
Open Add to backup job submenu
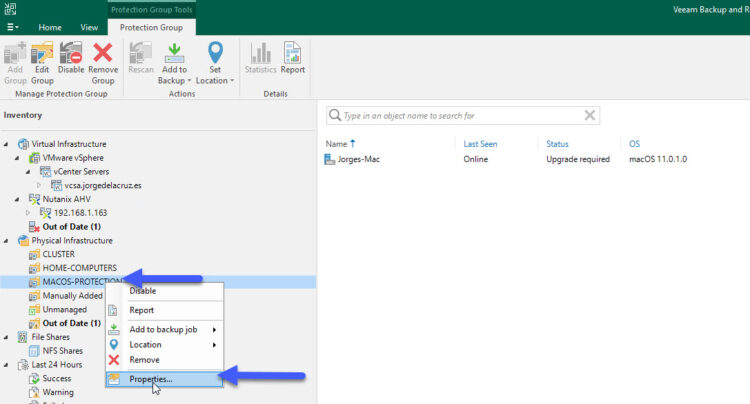point(165,329)
